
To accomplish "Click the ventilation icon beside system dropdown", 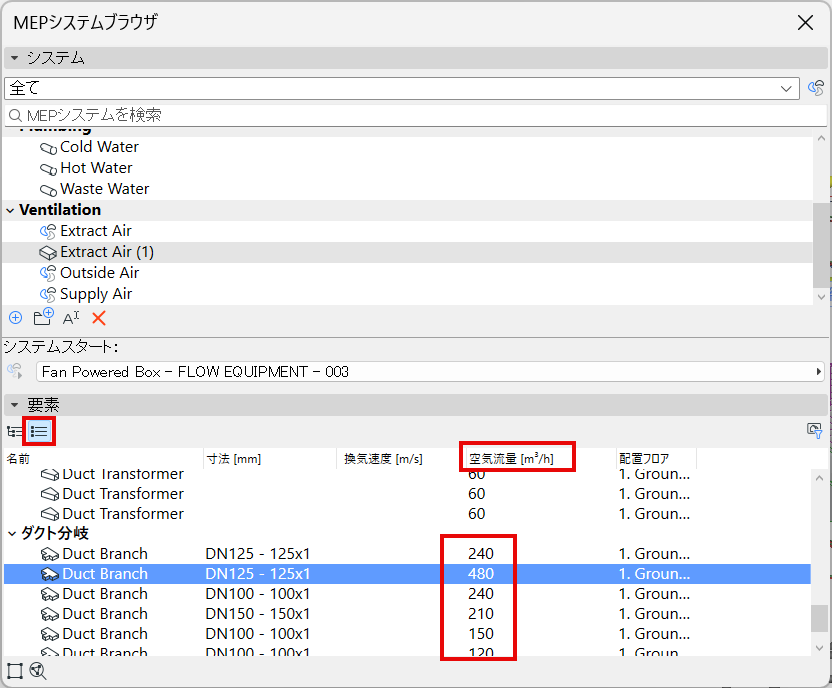I will (816, 88).
